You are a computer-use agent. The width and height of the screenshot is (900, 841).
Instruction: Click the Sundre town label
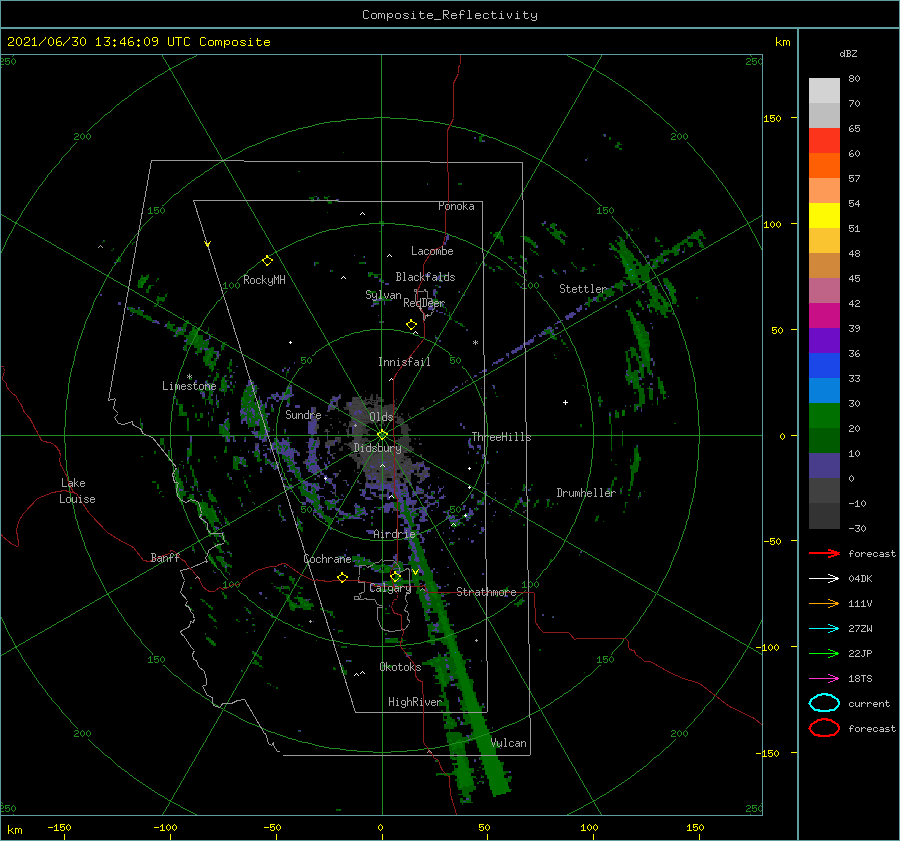[303, 414]
